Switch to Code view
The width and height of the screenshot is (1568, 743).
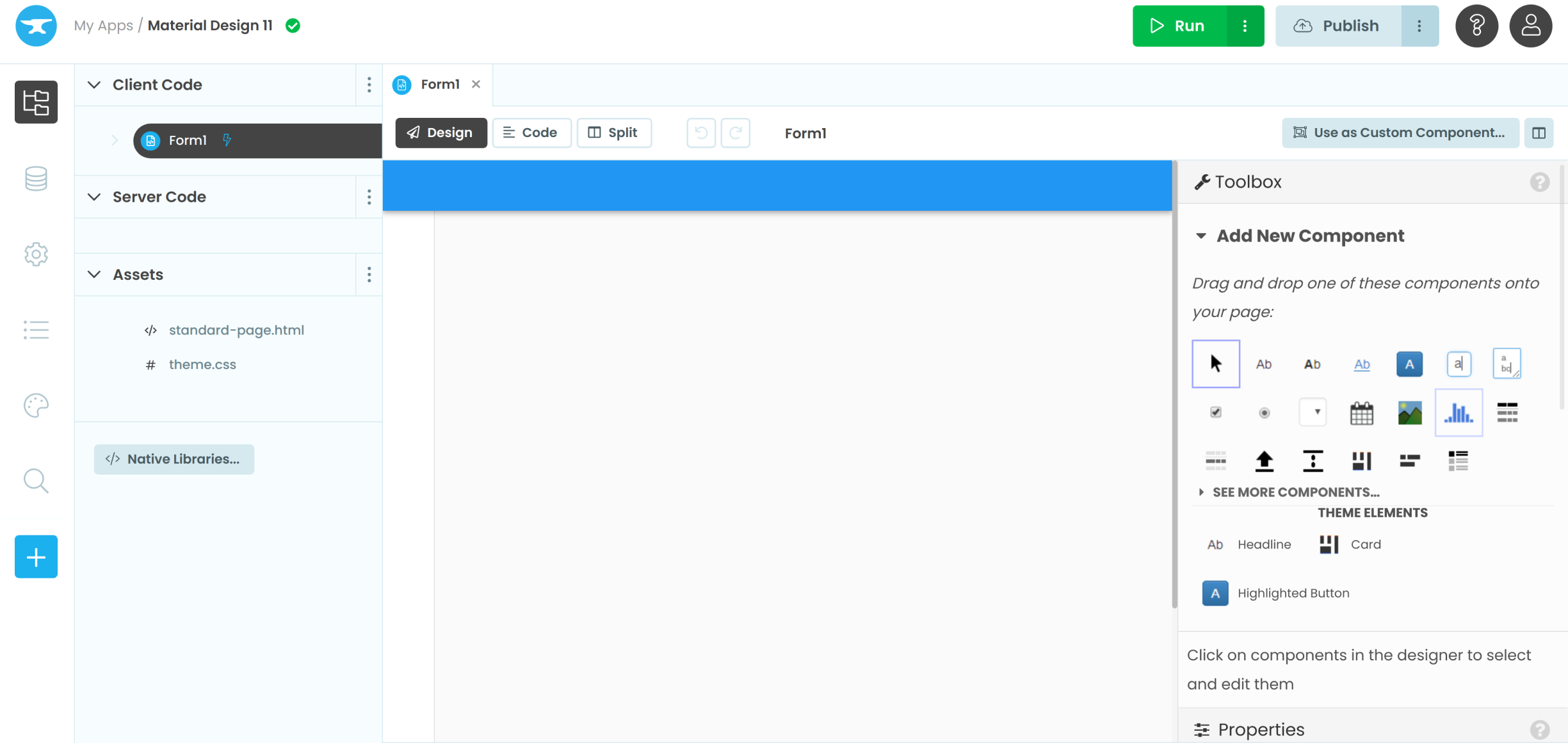click(531, 133)
